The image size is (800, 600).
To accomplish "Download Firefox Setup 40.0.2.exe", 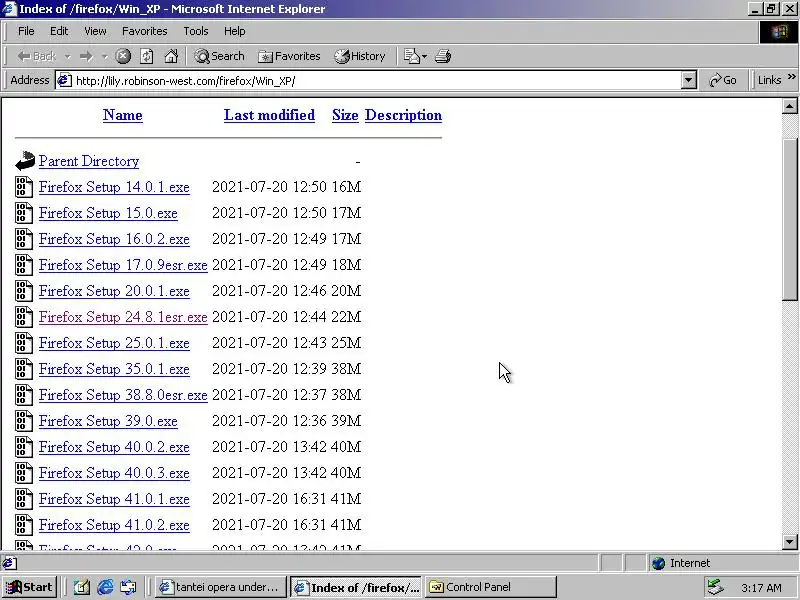I will point(114,447).
